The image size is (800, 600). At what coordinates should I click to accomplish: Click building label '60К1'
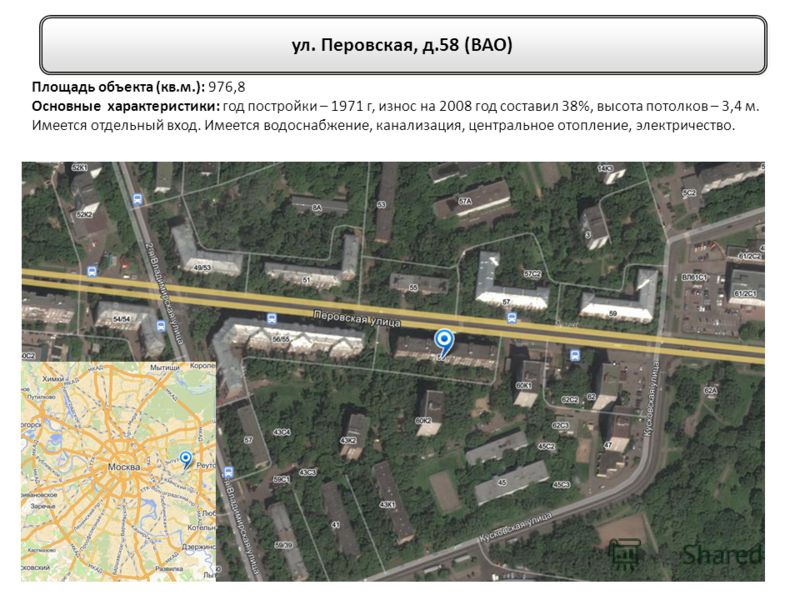[x=523, y=386]
